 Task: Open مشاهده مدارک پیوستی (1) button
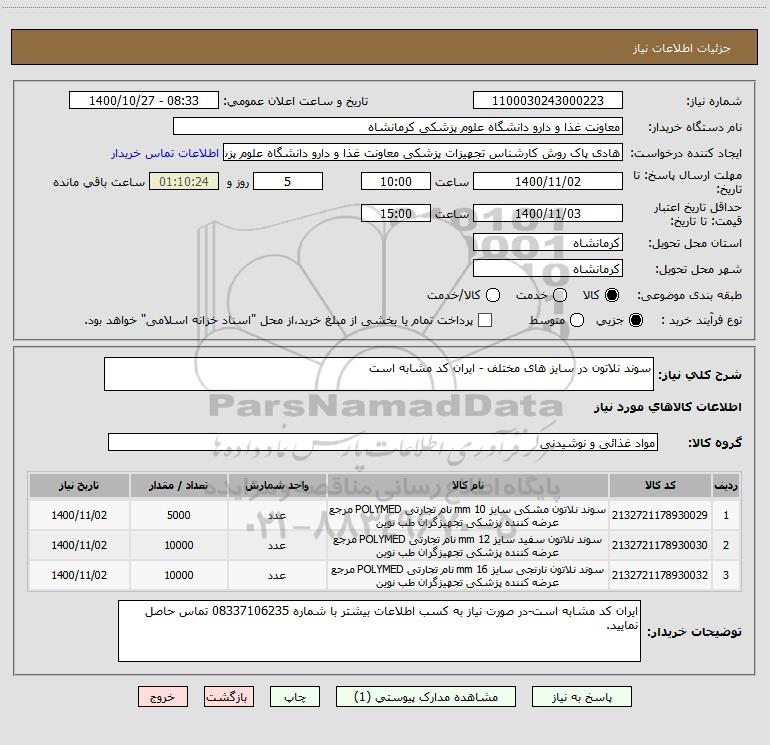(426, 697)
